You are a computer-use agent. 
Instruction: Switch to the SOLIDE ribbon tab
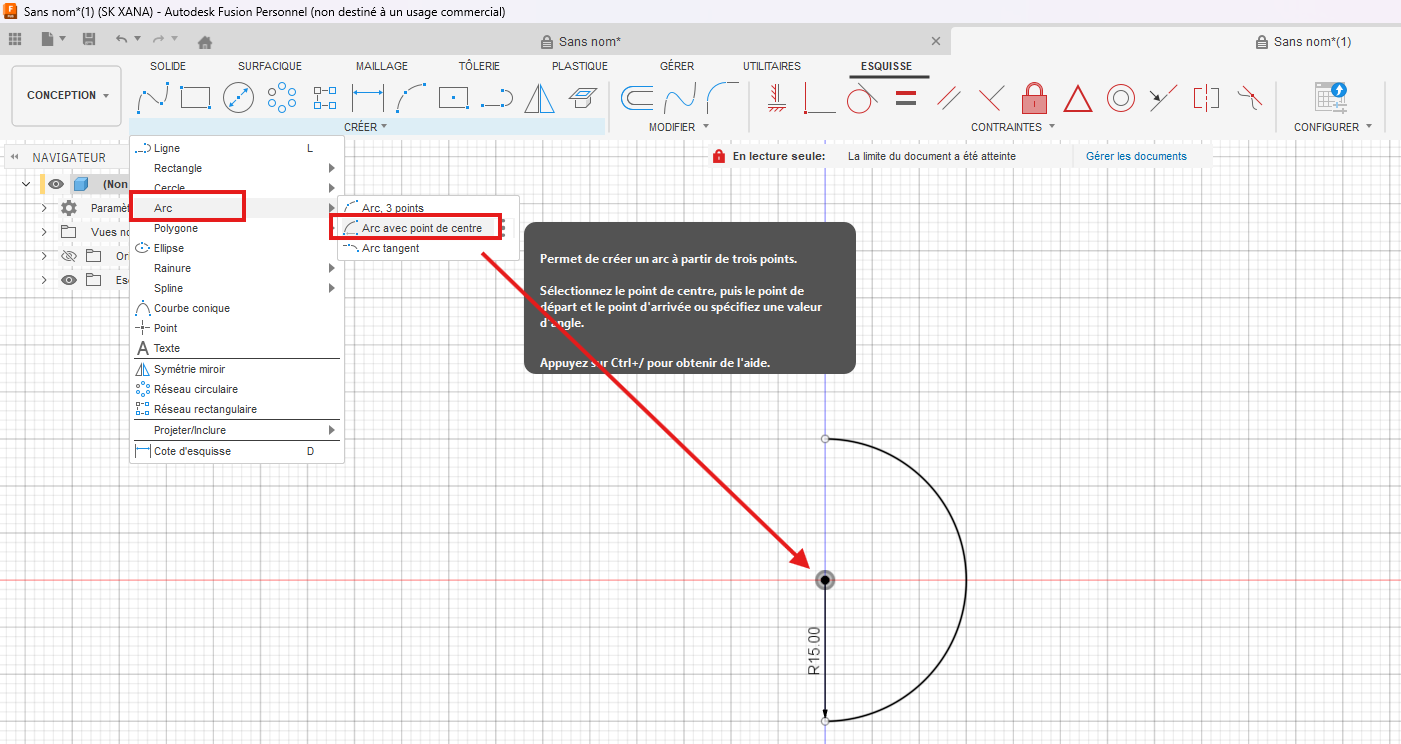pos(168,66)
